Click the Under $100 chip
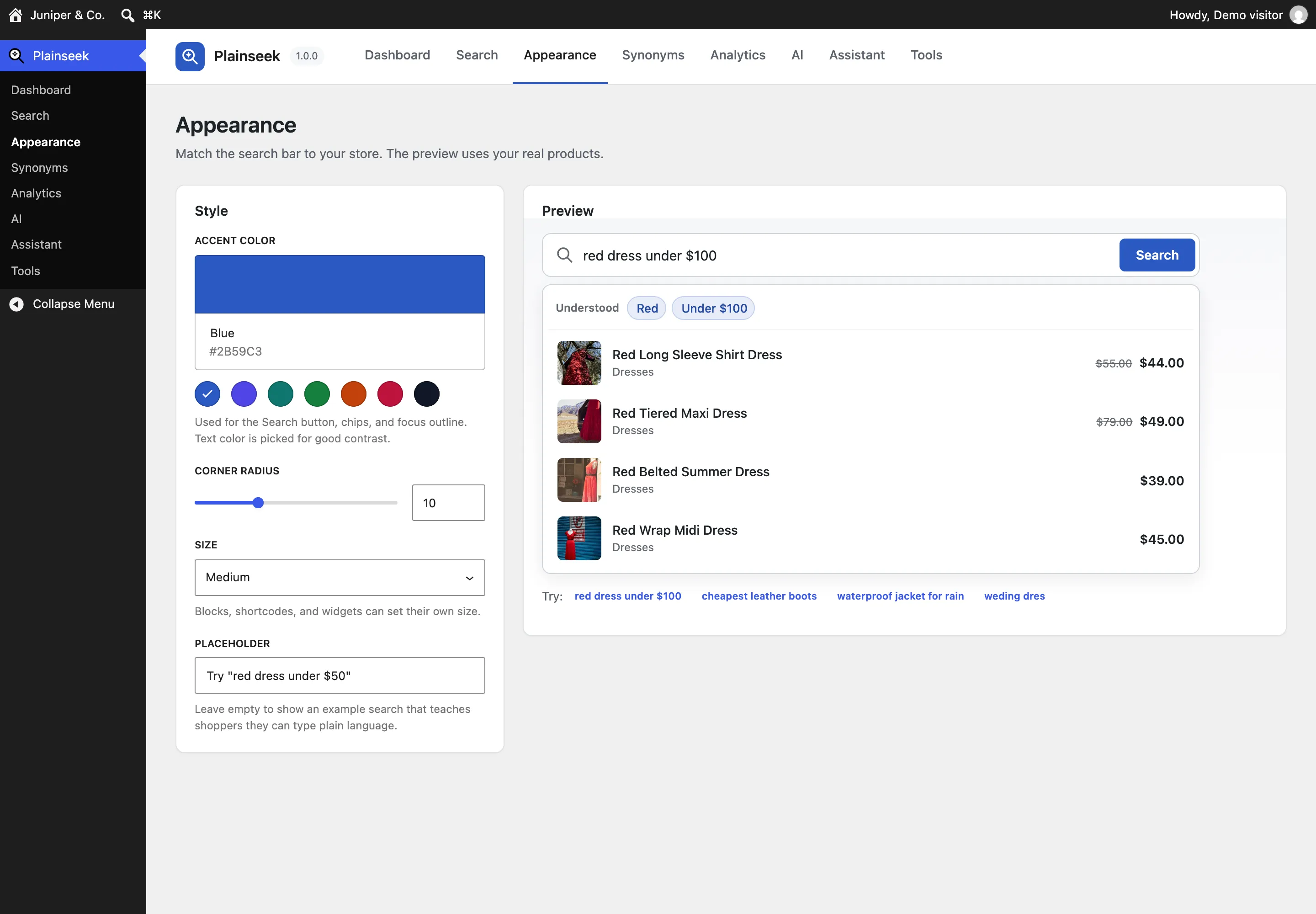 click(714, 308)
